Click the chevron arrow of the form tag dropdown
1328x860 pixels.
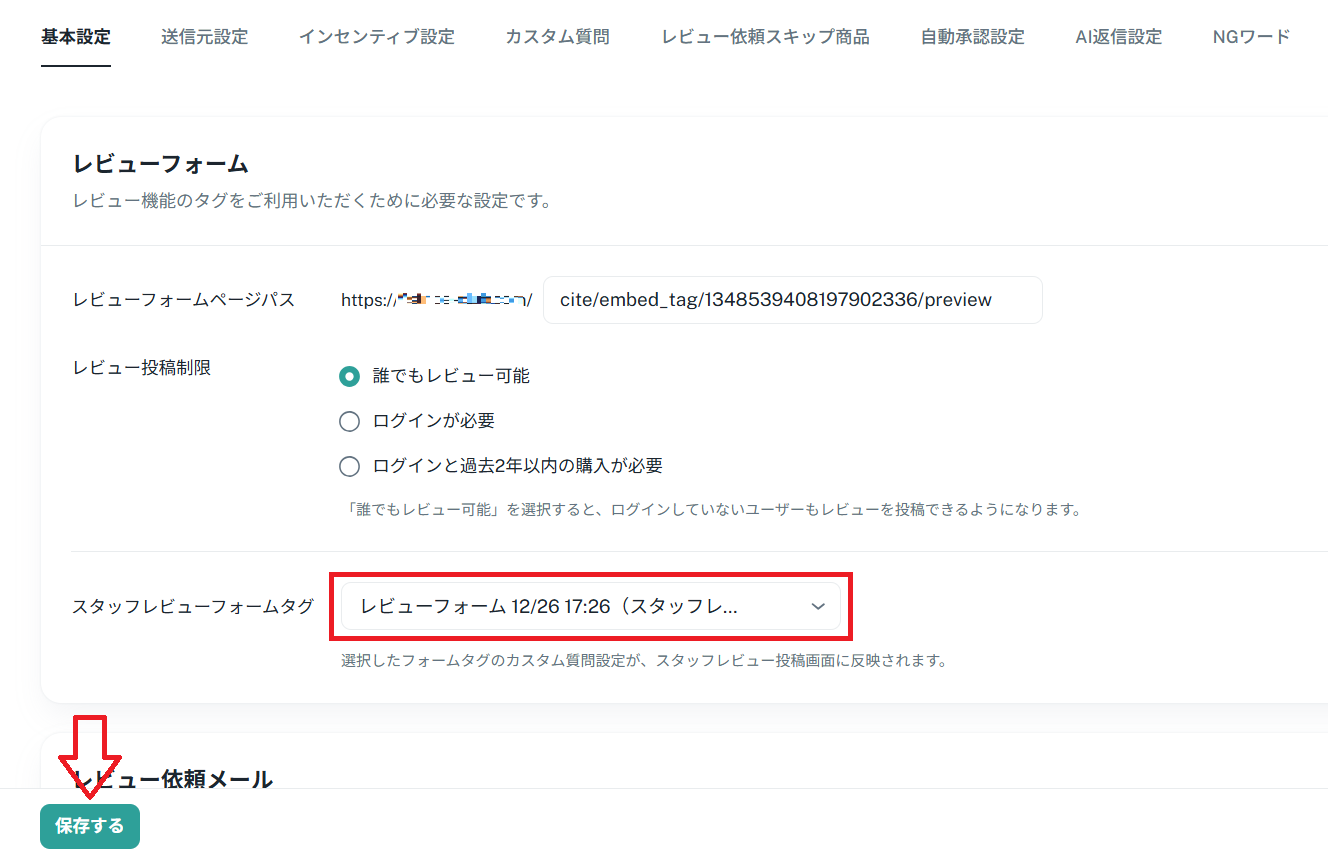coord(818,606)
